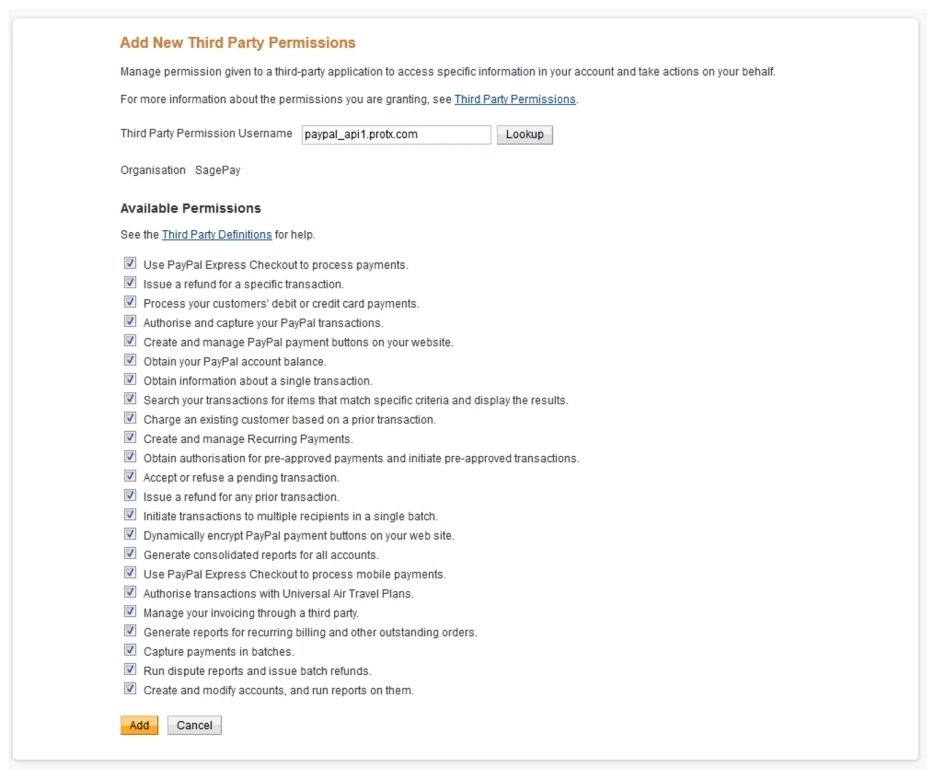Uncheck Accept or refuse a pending transaction

point(130,476)
